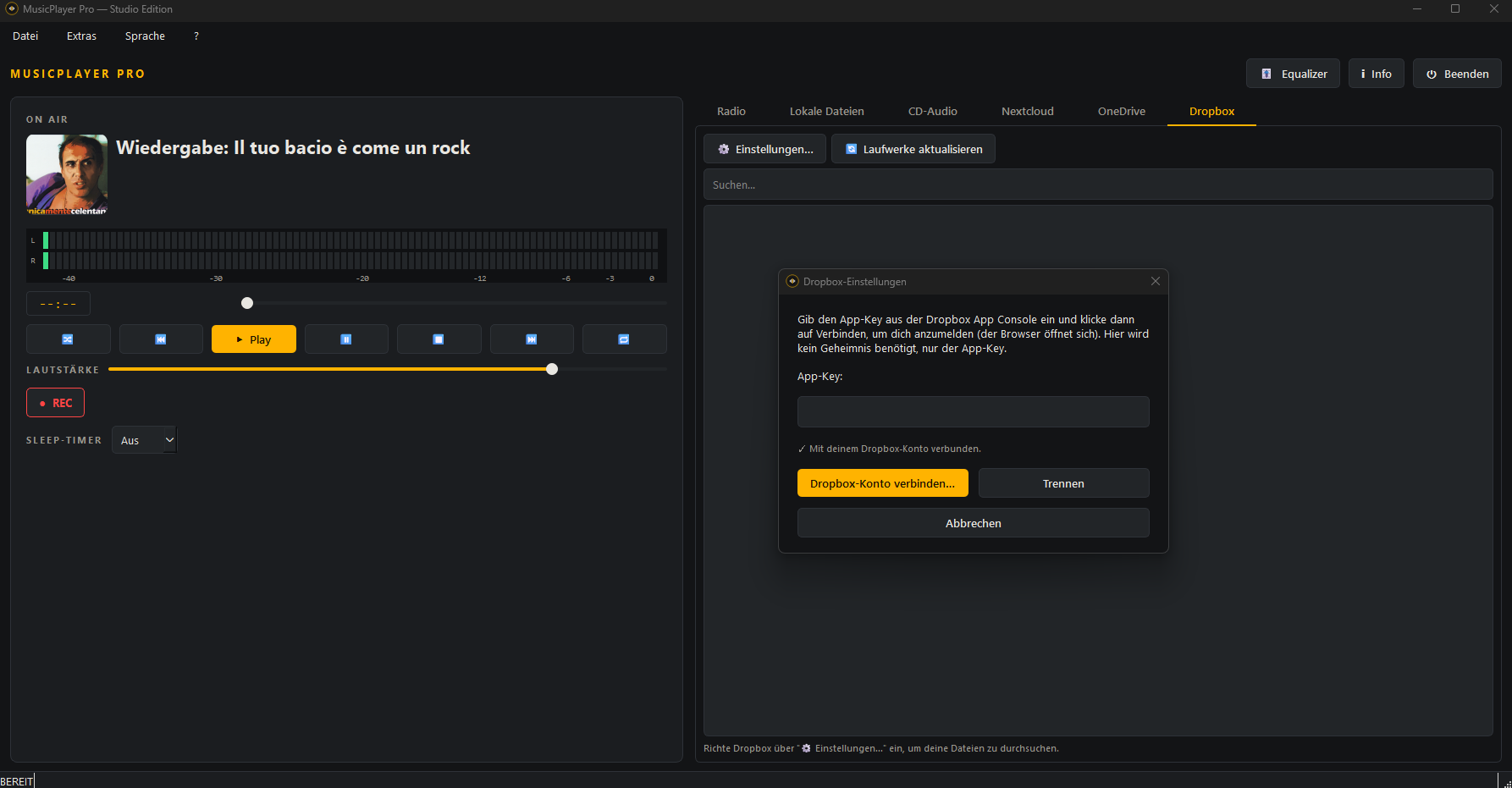Switch to the Lokale Dateien tab
The height and width of the screenshot is (788, 1512).
point(827,112)
